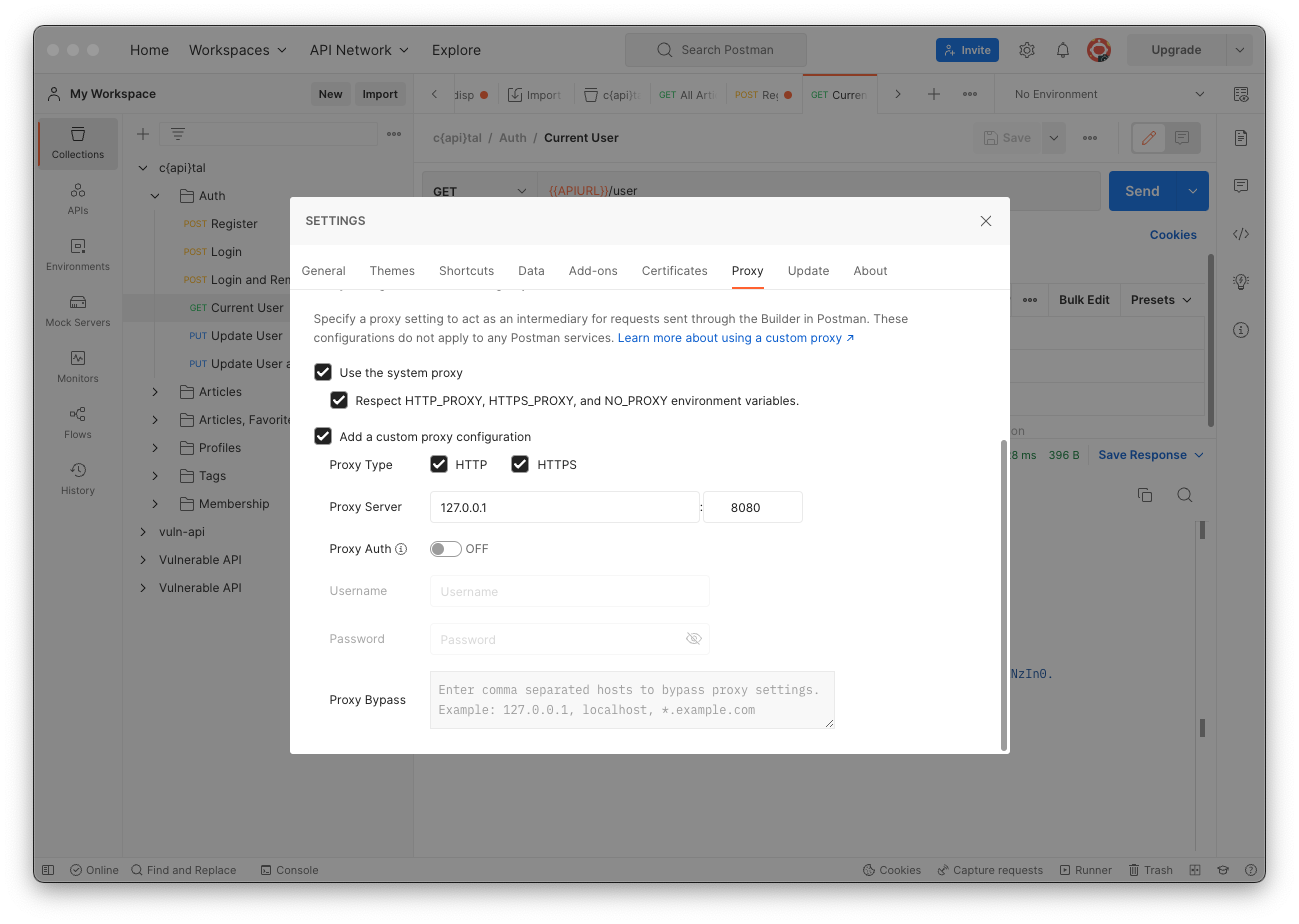Search the response with the magnifier icon
Viewport: 1299px width, 924px height.
1185,495
